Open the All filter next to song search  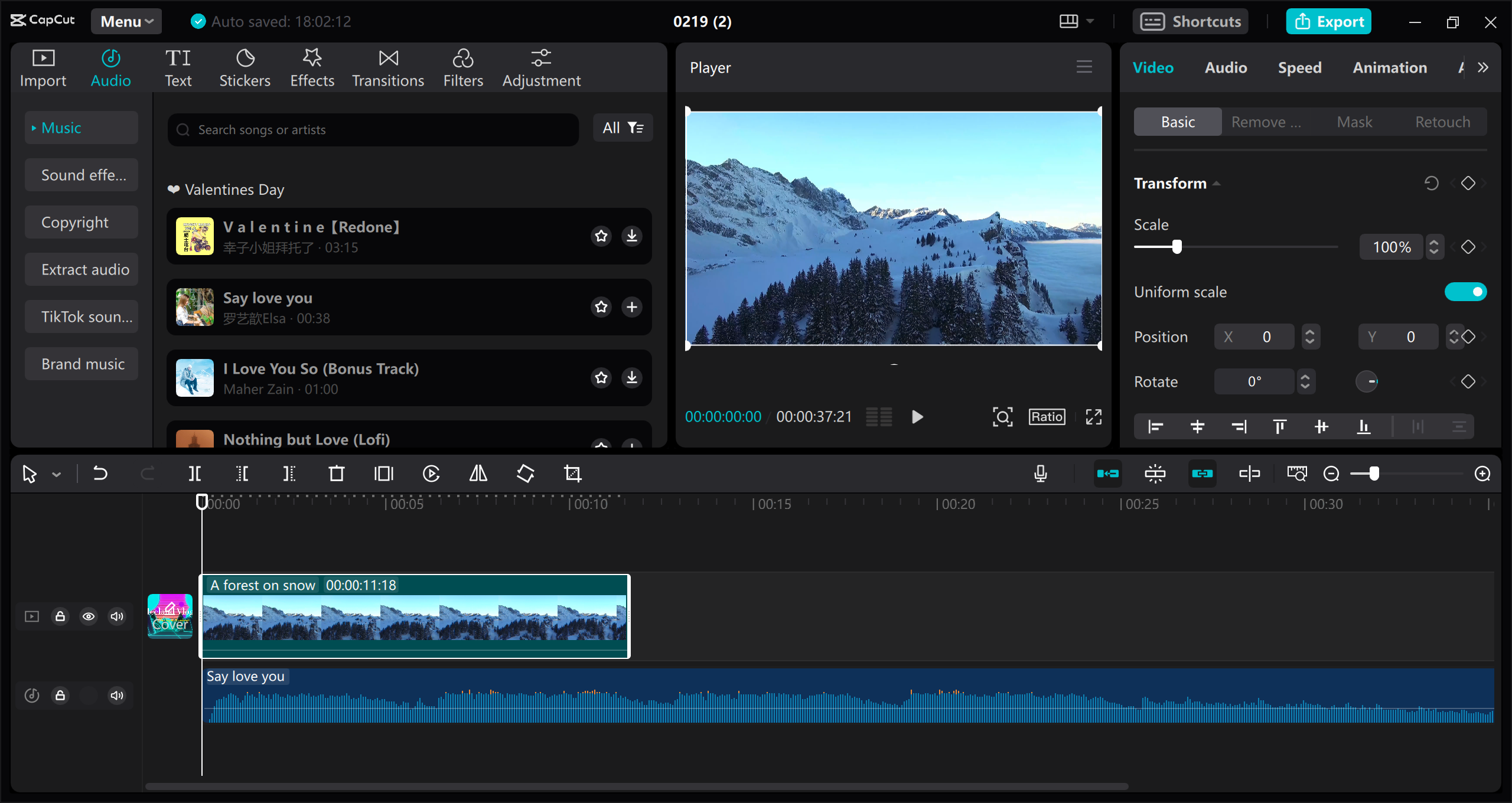(623, 128)
